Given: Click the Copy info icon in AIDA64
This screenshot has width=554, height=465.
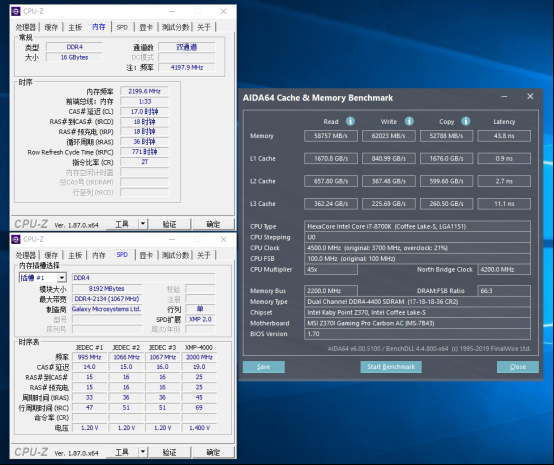Looking at the screenshot, I should (x=466, y=121).
